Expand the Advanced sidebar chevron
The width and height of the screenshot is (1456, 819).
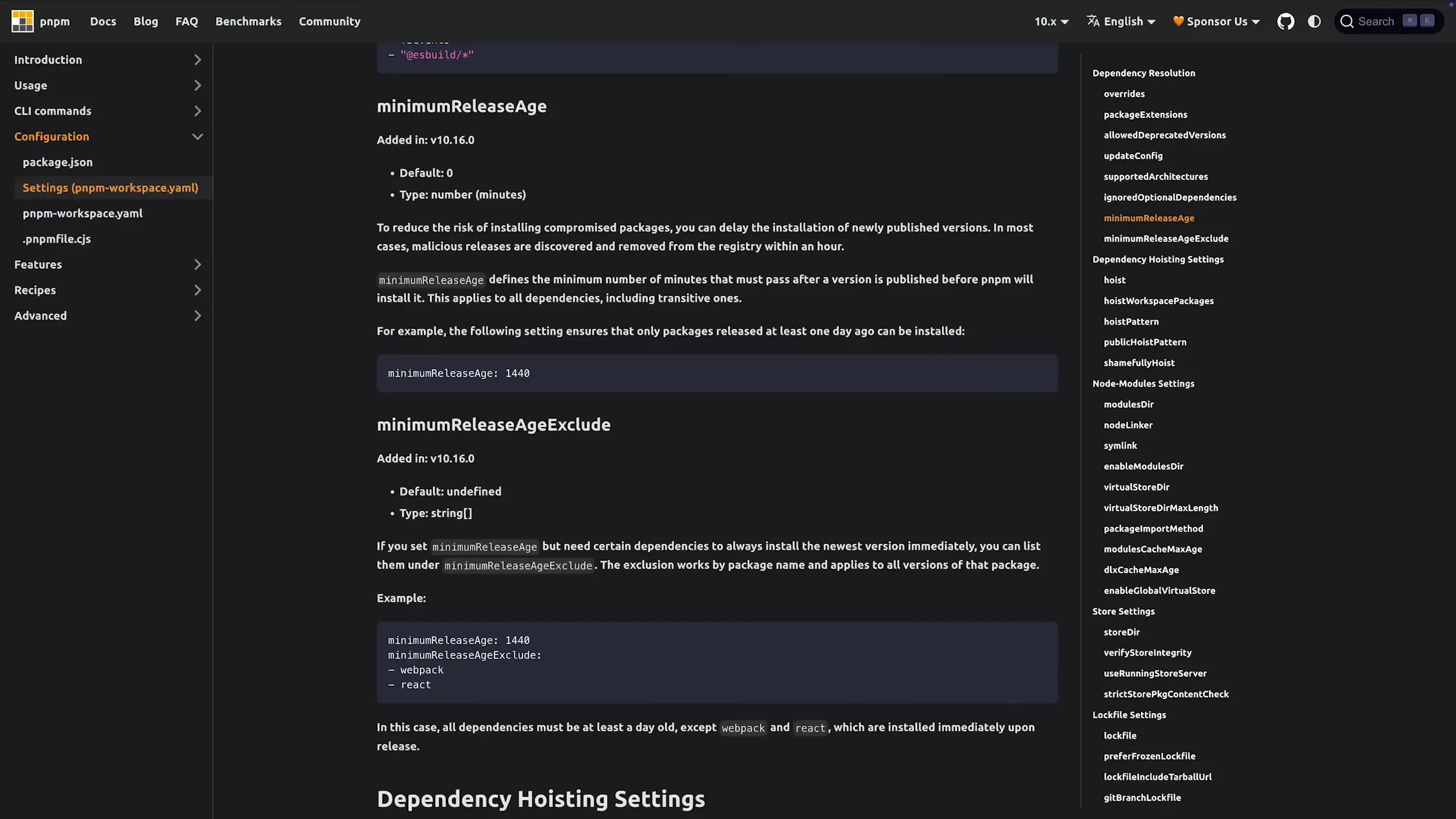(197, 316)
